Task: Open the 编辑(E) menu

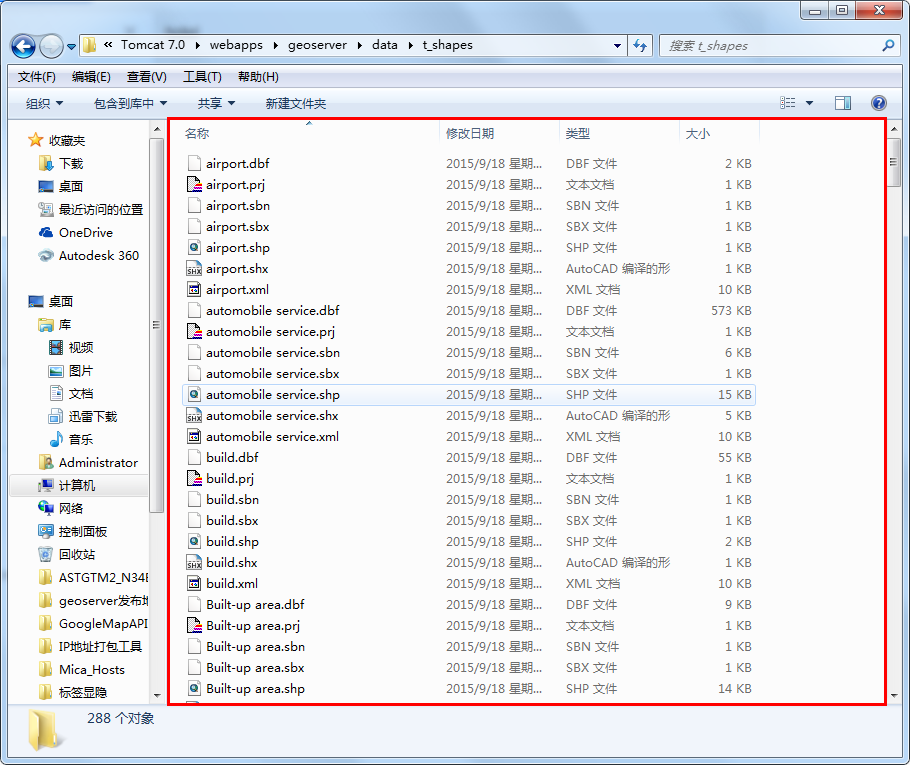Action: point(91,77)
